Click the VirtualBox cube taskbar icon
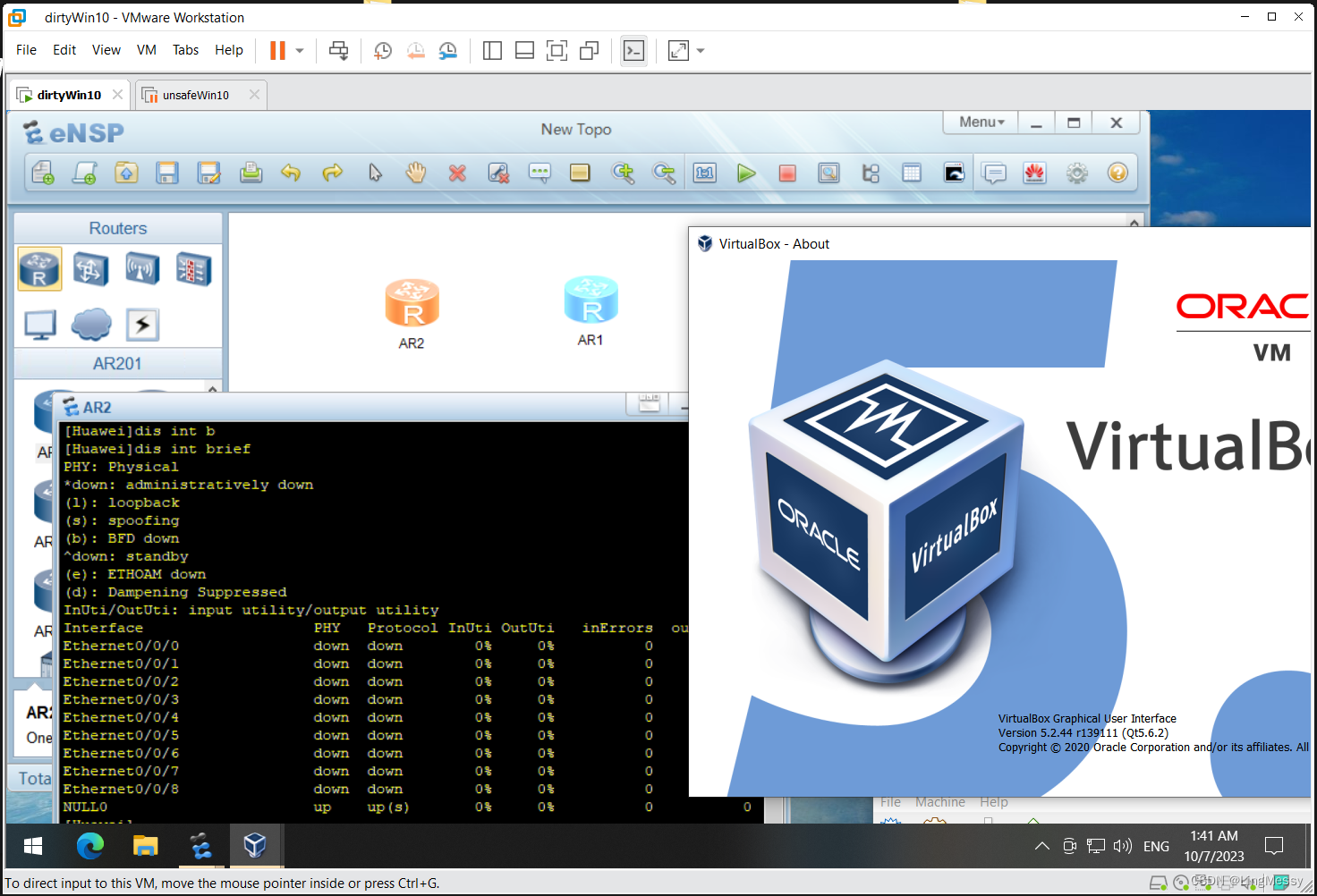 click(x=255, y=845)
